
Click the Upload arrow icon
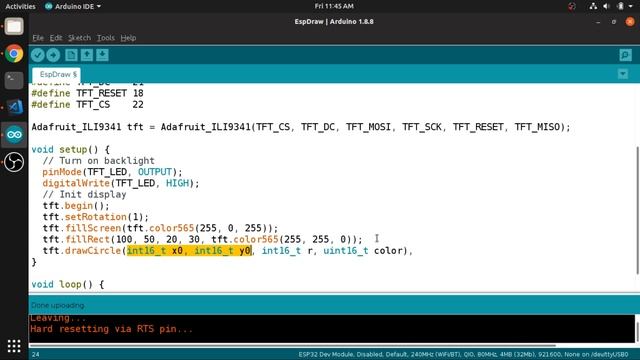pyautogui.click(x=53, y=55)
